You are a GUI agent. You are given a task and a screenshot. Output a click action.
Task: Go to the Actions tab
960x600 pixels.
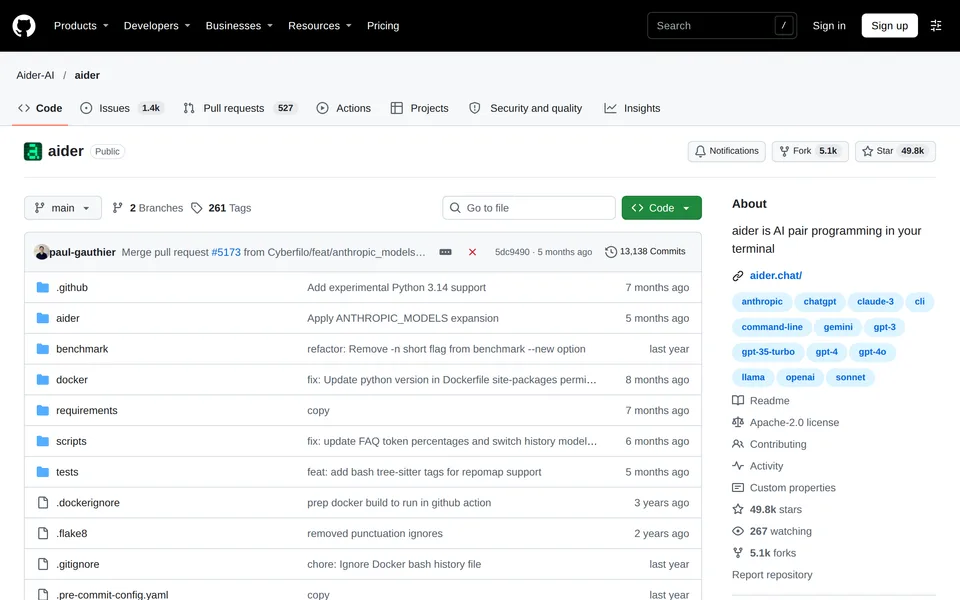(343, 108)
